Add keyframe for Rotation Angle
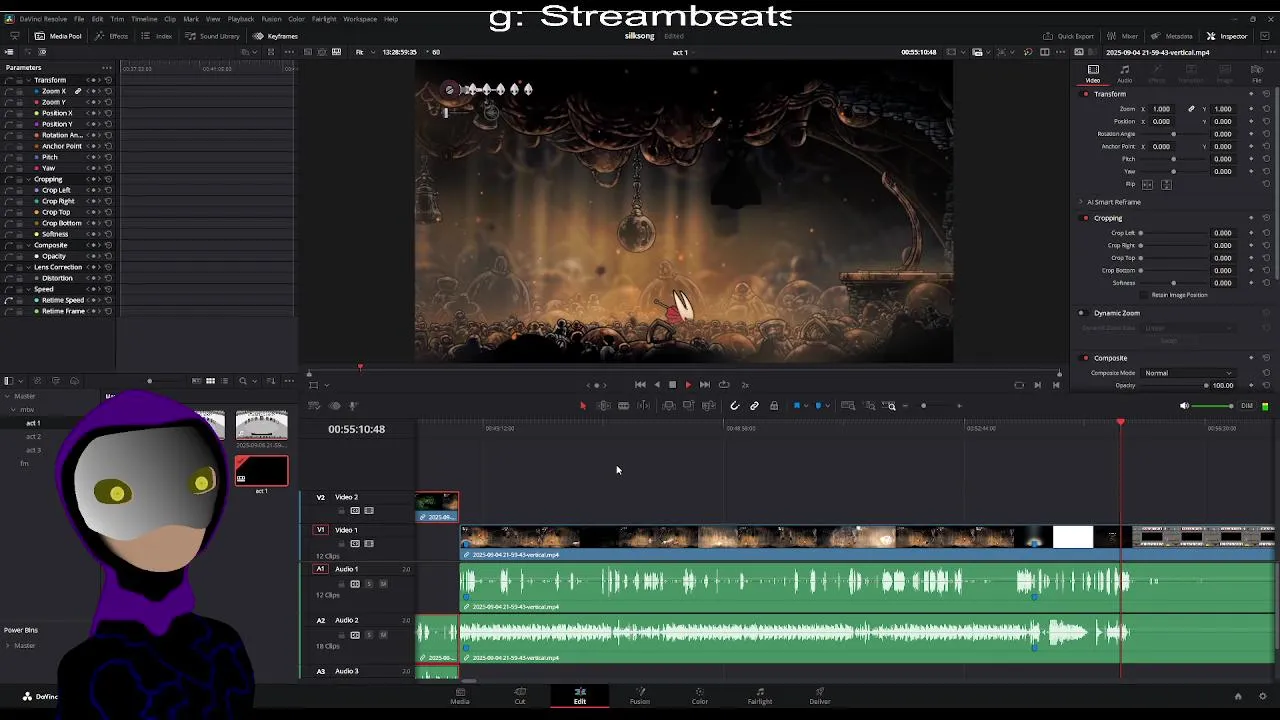The height and width of the screenshot is (720, 1280). pyautogui.click(x=1250, y=134)
